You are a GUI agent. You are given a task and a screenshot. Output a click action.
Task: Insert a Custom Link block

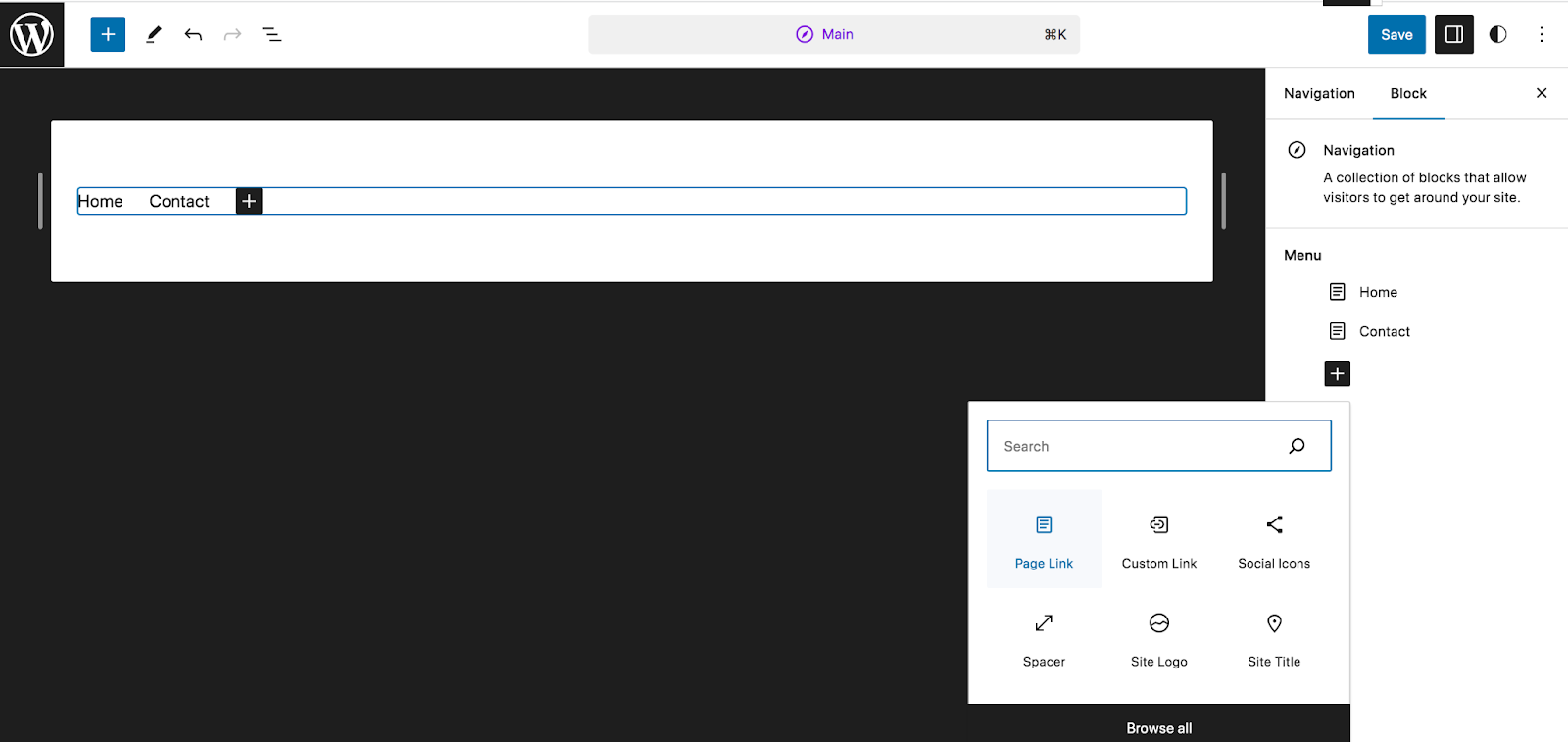coord(1159,539)
